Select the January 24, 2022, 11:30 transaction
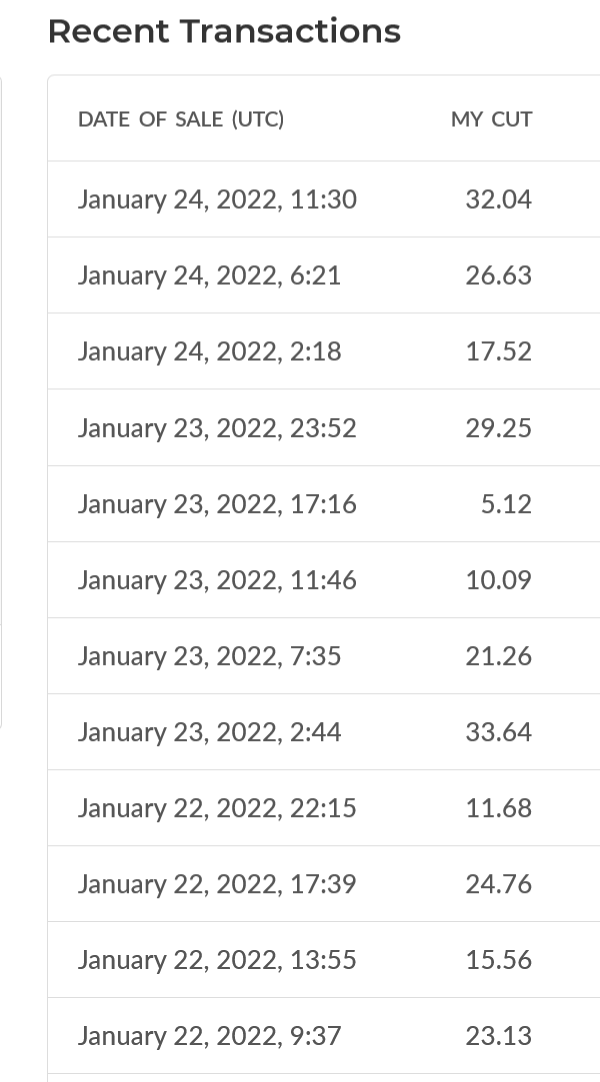Viewport: 600px width, 1082px height. [324, 199]
